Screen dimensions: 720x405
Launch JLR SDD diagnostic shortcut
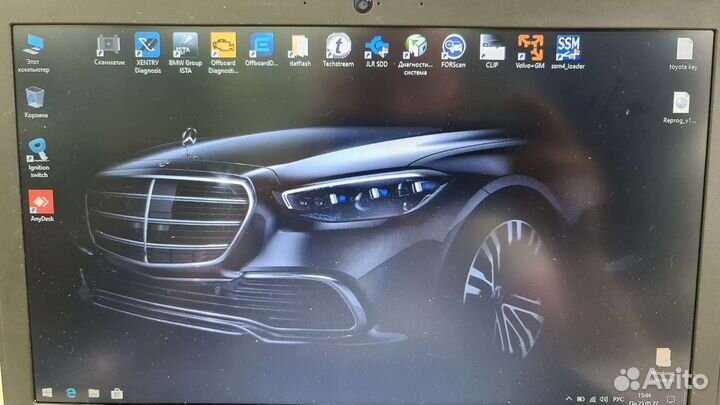377,47
